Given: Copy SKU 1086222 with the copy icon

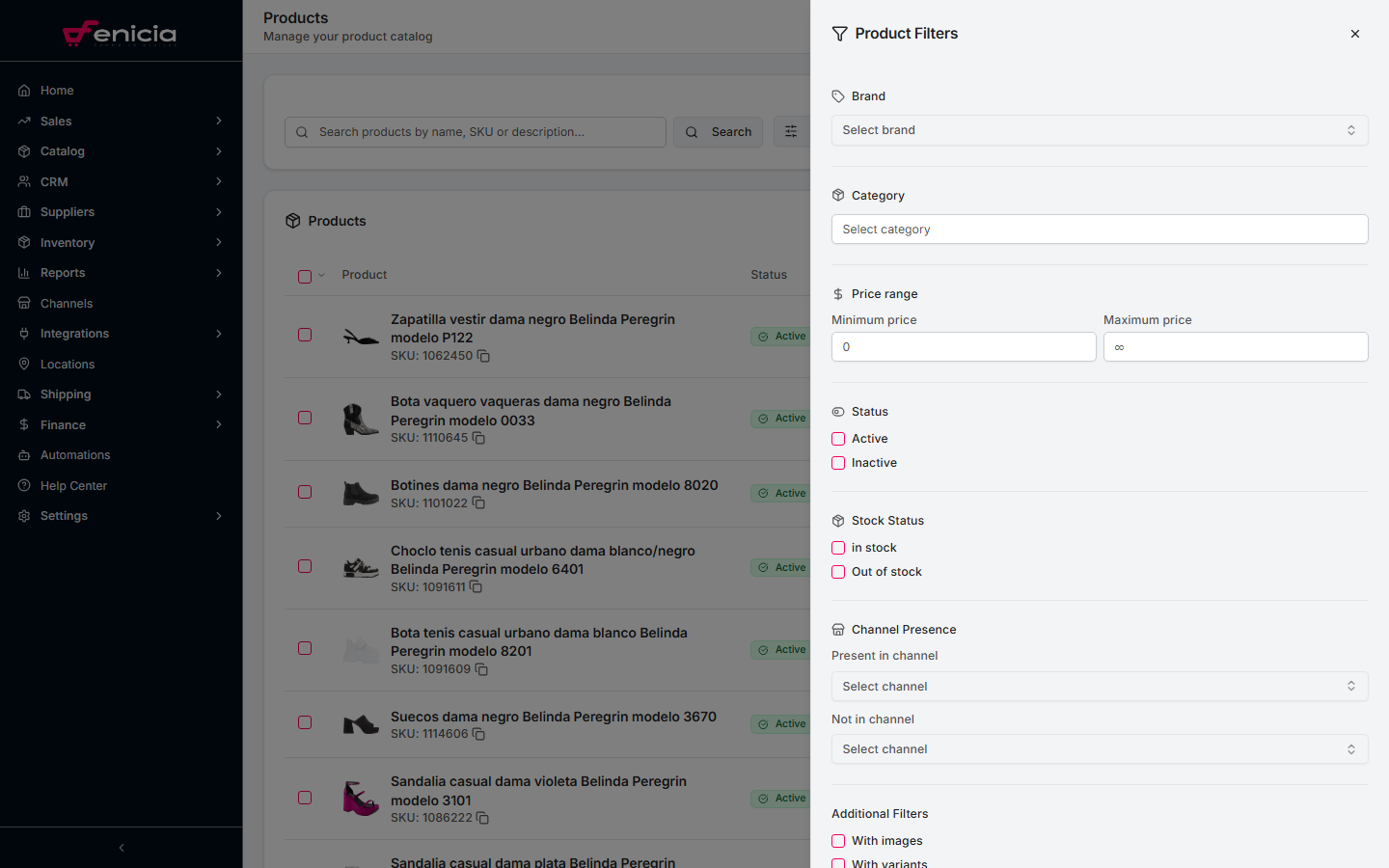Looking at the screenshot, I should 482,818.
